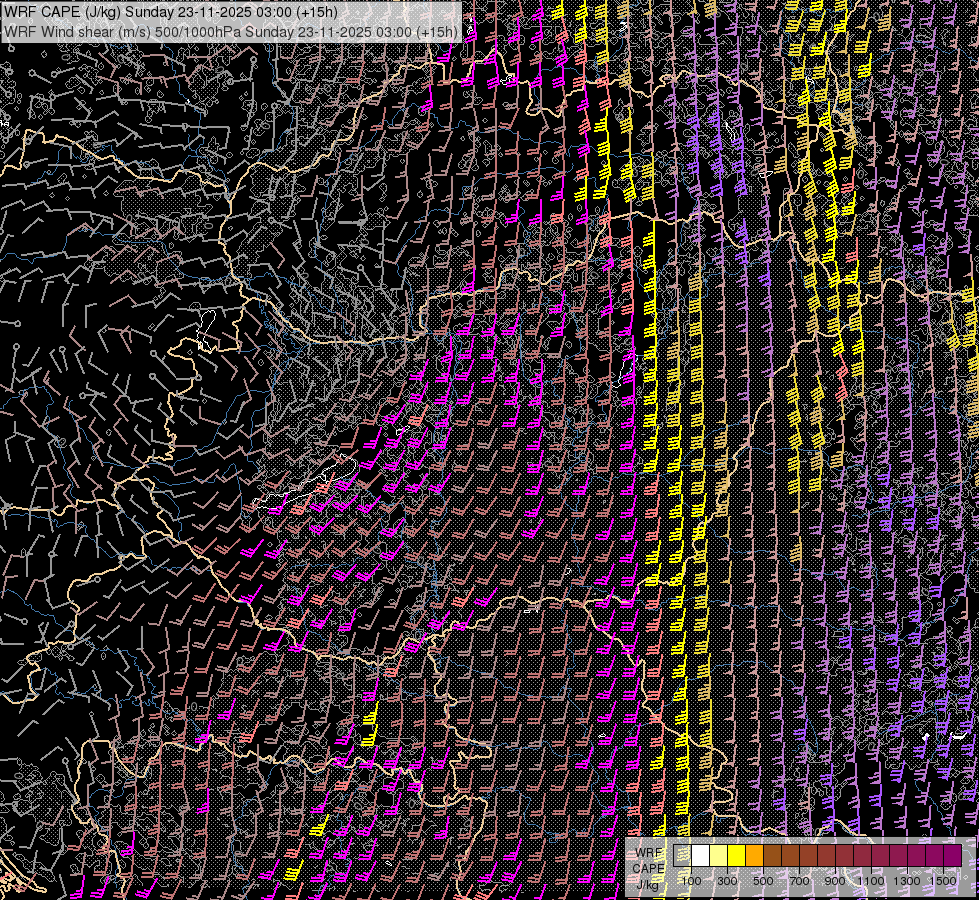Pick the swatch just left of 1500 tick
The image size is (979, 900).
click(x=935, y=856)
